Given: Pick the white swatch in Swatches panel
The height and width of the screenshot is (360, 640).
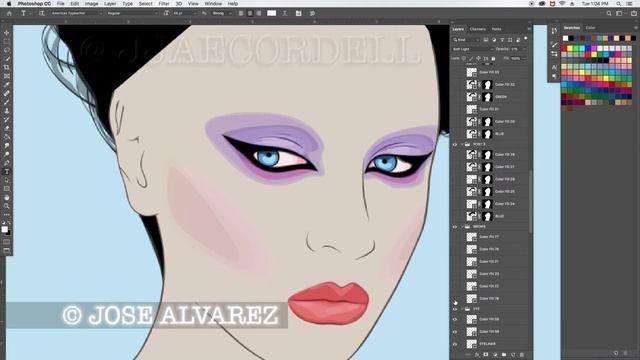Looking at the screenshot, I should tap(565, 38).
